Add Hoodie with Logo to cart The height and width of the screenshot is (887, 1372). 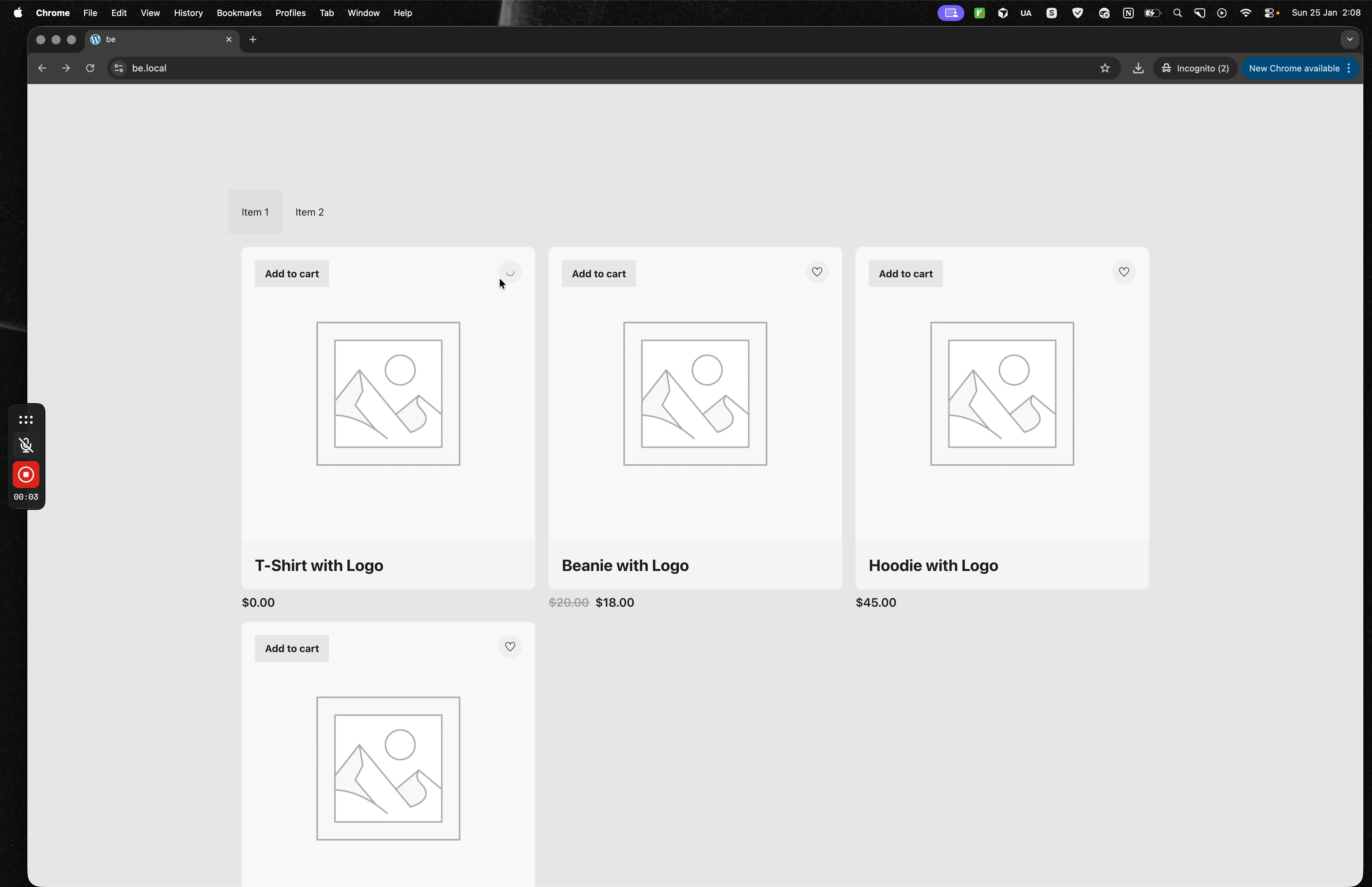pos(906,274)
